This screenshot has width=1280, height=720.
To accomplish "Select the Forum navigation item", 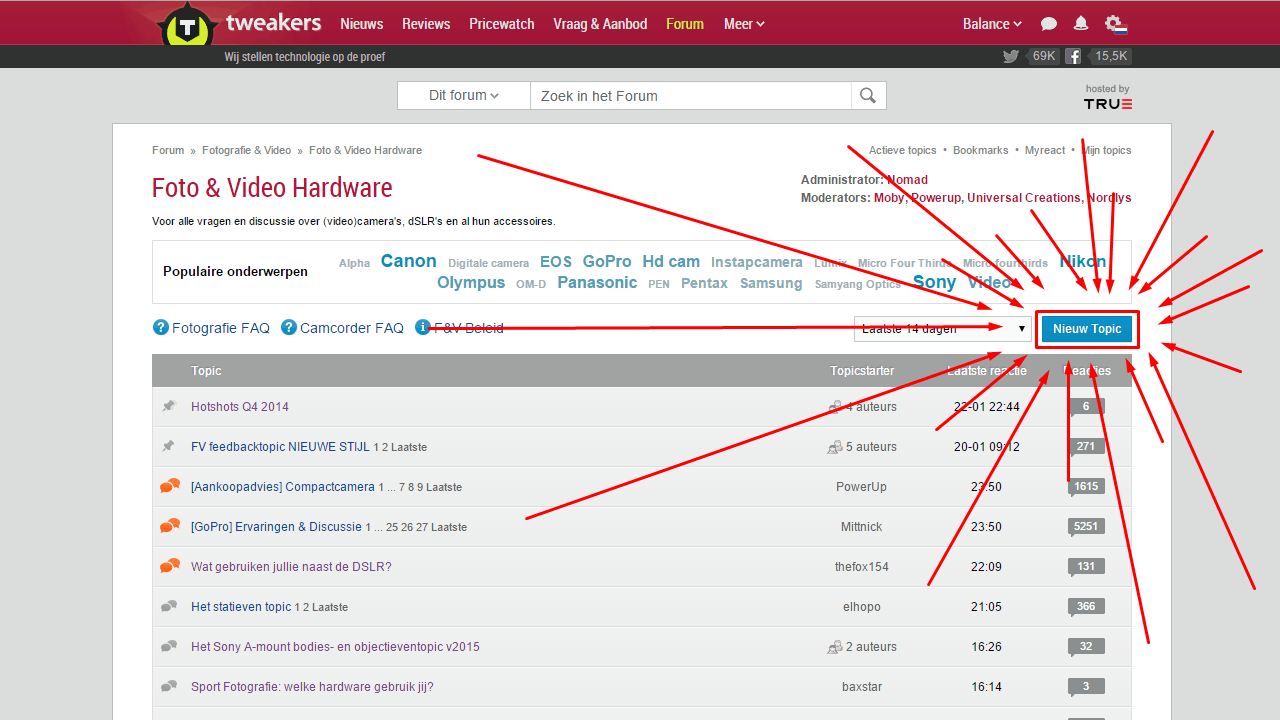I will [685, 24].
